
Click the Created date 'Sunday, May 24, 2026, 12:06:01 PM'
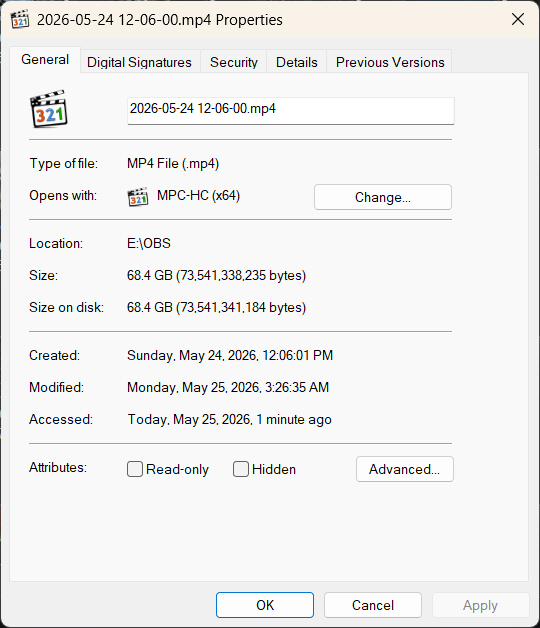tap(230, 356)
